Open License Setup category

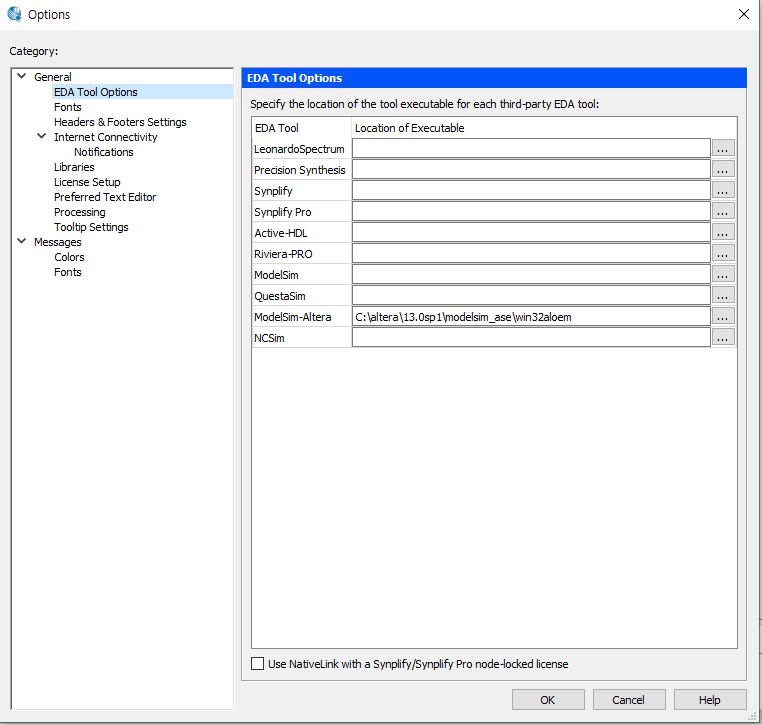[87, 182]
